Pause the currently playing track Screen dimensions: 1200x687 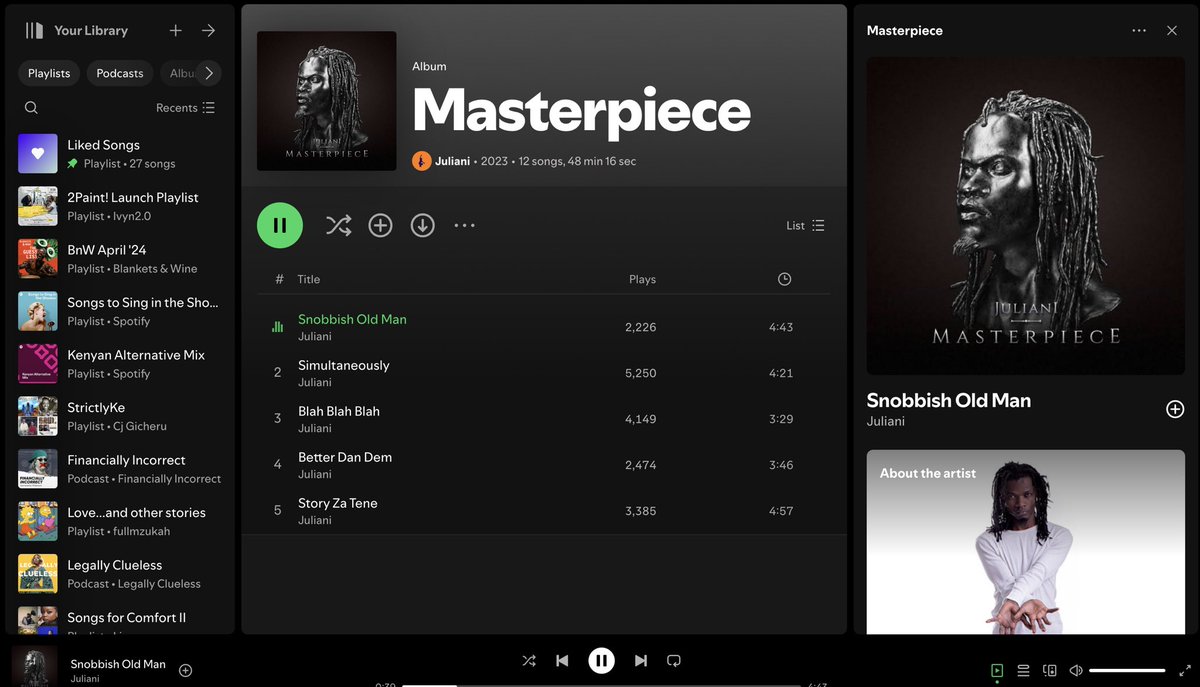tap(601, 660)
